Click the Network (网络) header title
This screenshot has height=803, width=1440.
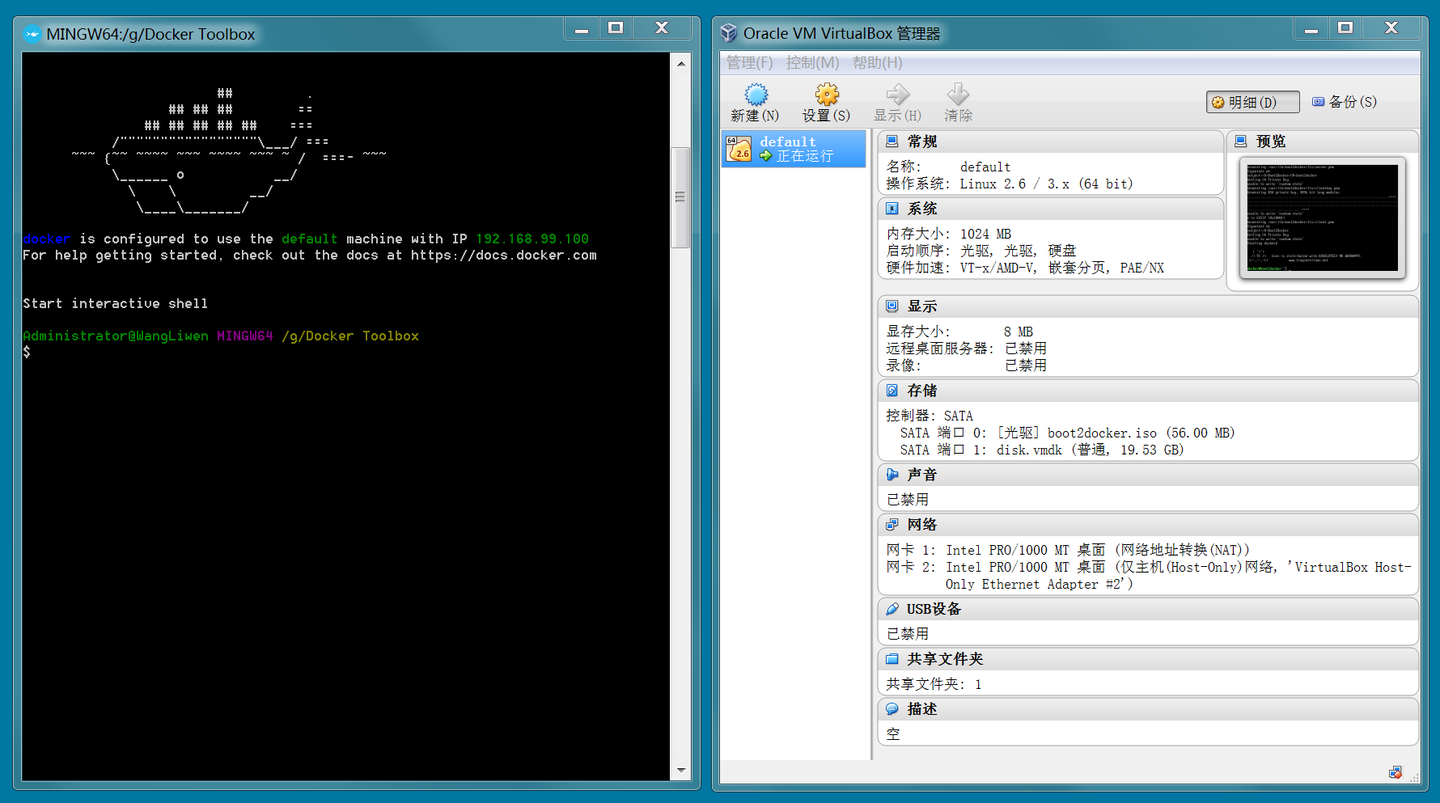coord(922,524)
